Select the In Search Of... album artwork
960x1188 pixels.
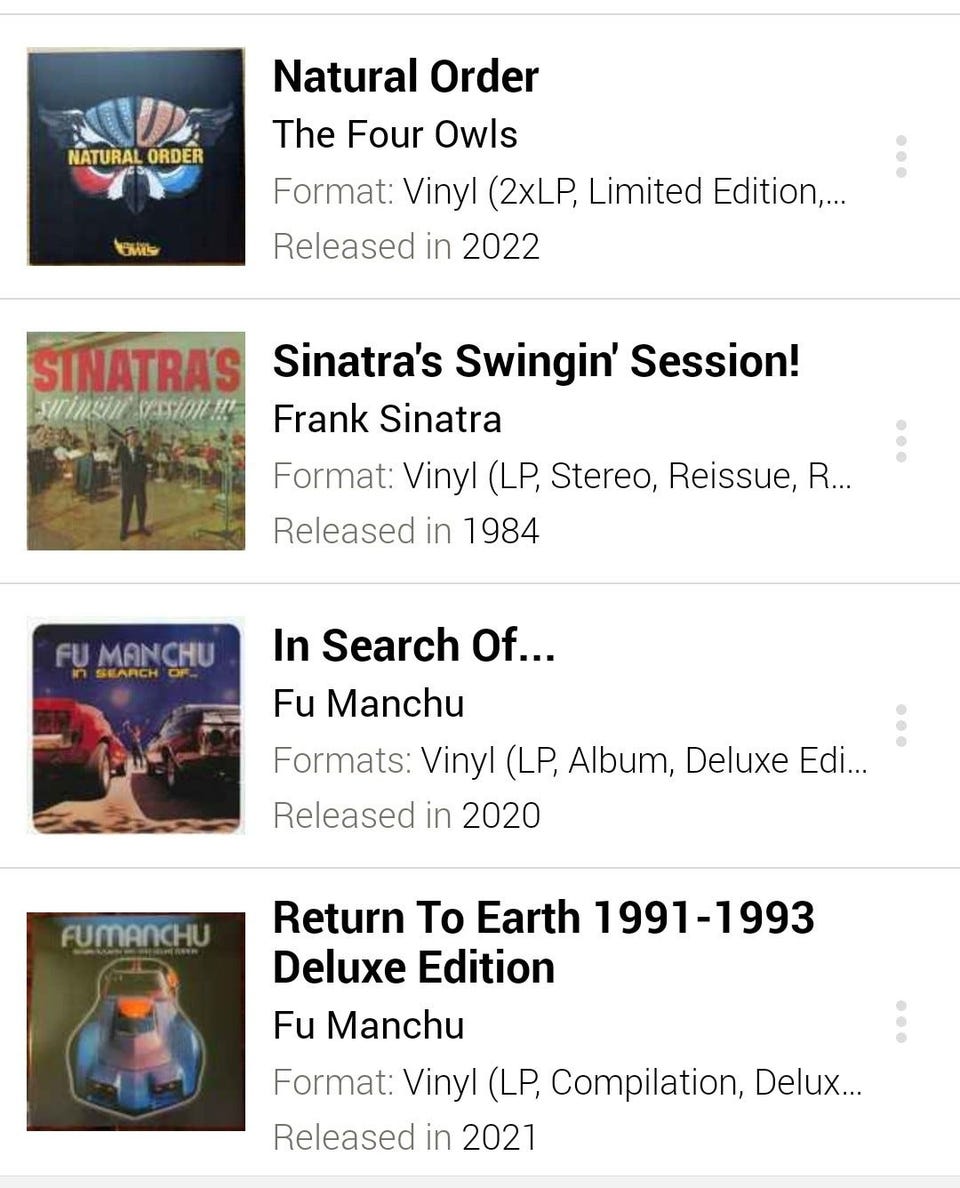(x=136, y=727)
